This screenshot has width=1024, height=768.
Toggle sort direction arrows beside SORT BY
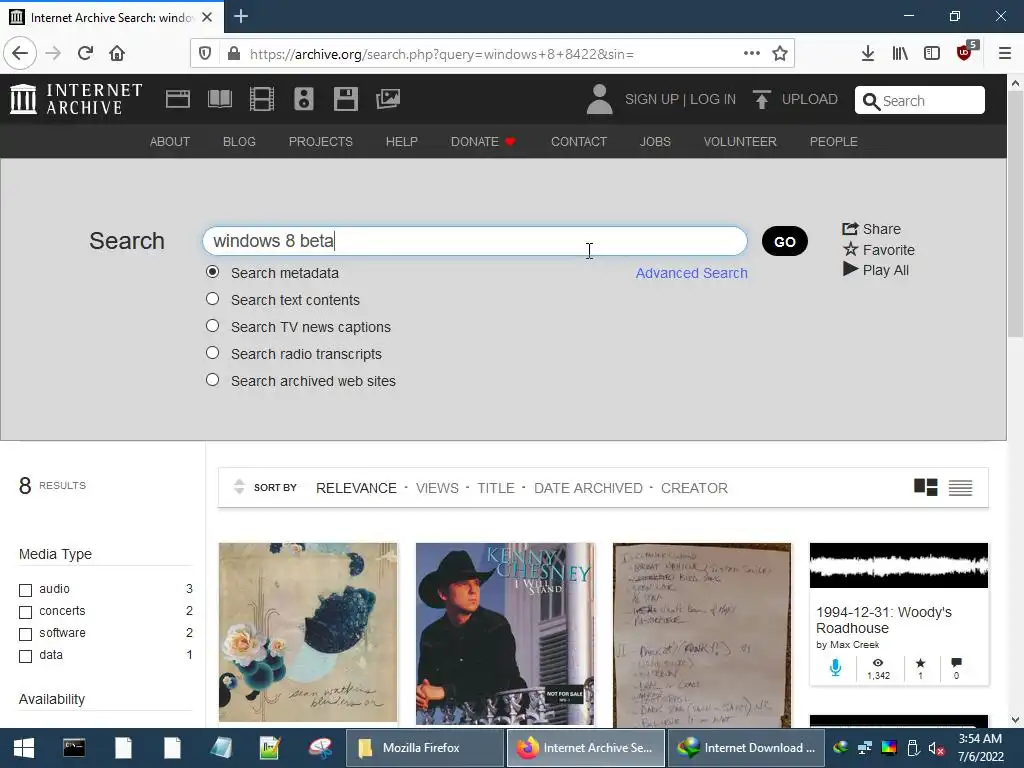pos(239,487)
